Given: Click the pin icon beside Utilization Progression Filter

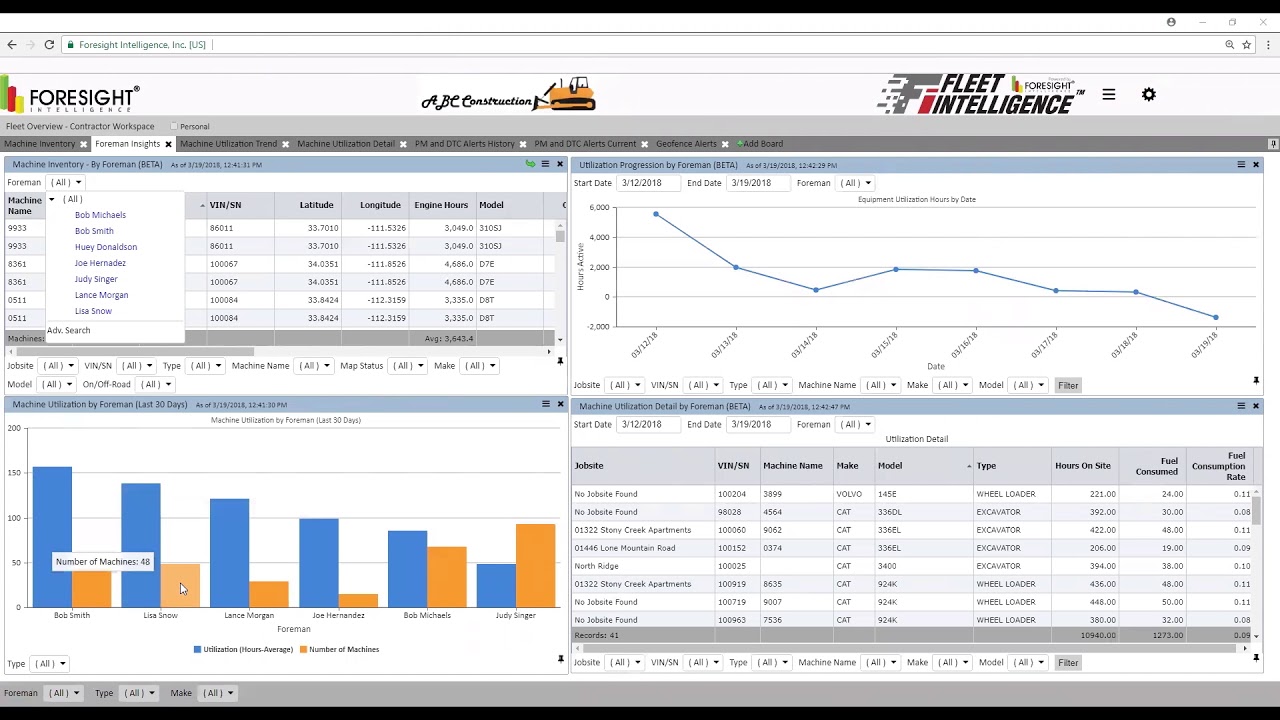Looking at the screenshot, I should tap(1256, 381).
